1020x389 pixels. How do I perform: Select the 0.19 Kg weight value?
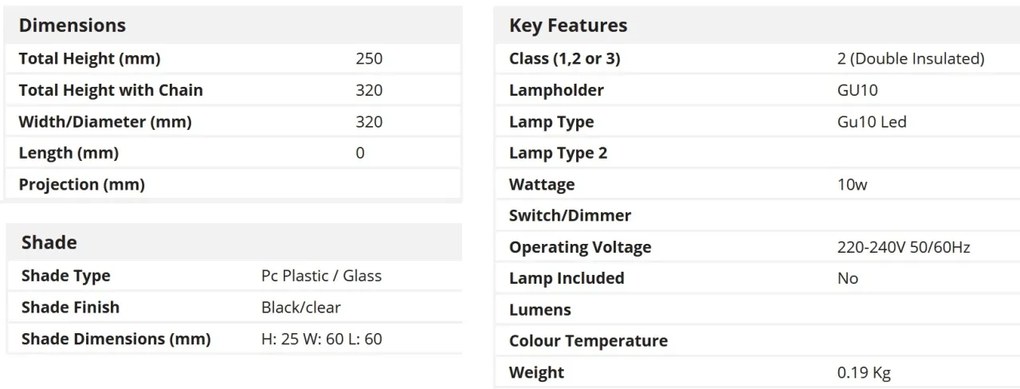tap(864, 373)
